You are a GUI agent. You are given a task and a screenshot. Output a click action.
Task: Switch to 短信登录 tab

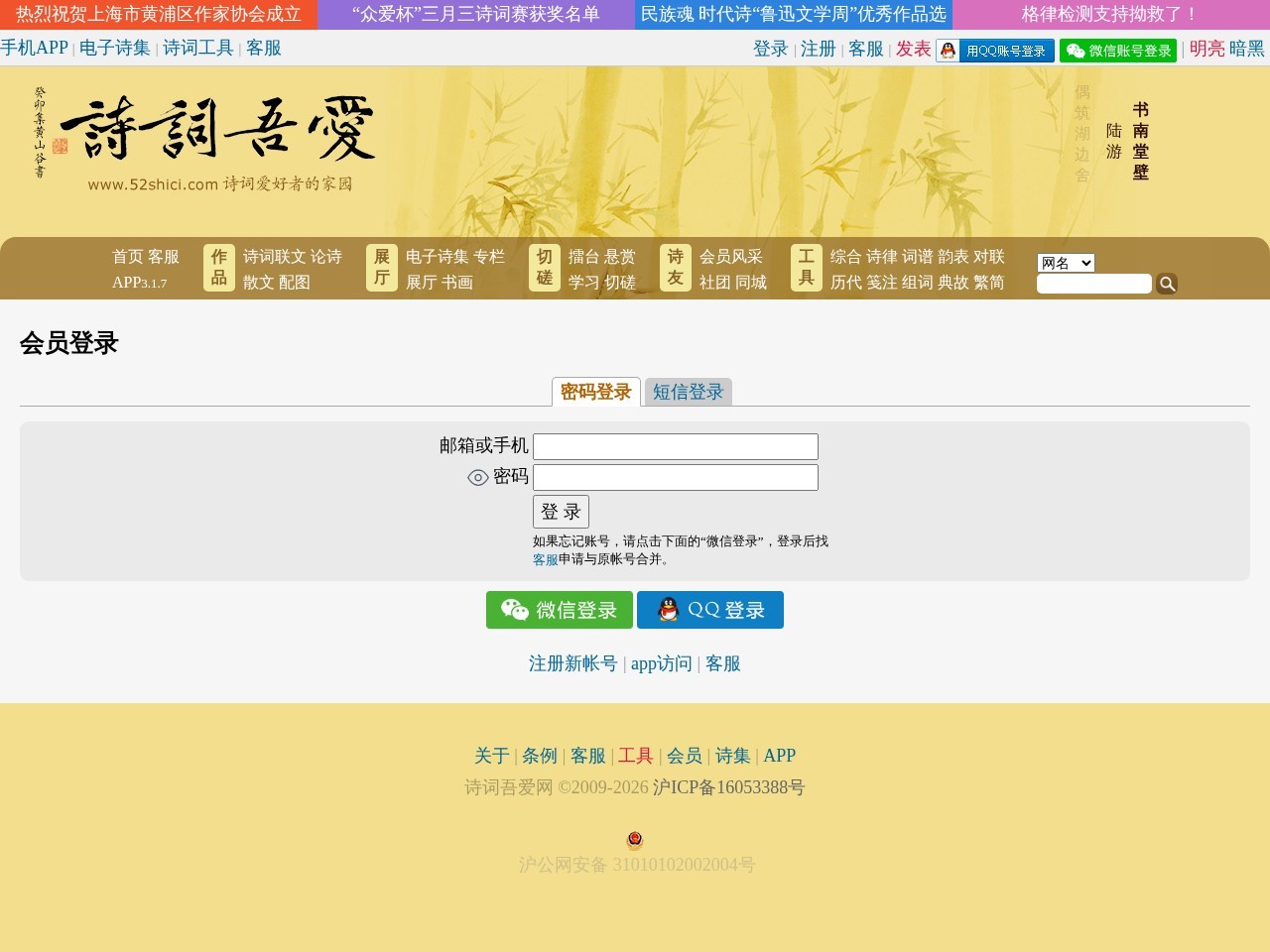pyautogui.click(x=688, y=392)
